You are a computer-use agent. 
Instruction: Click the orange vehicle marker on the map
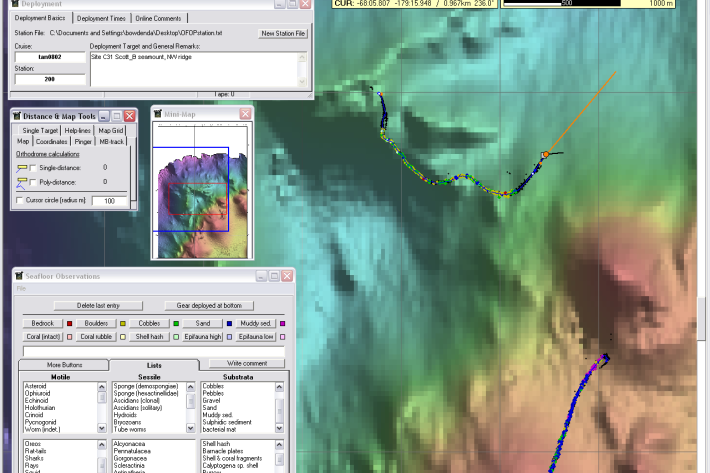pyautogui.click(x=545, y=155)
